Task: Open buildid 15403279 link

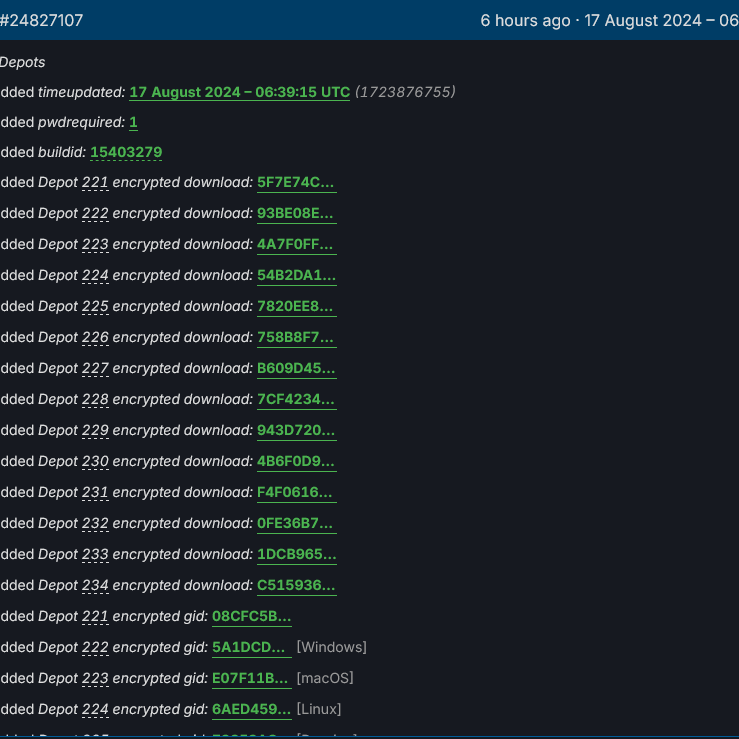Action: pyautogui.click(x=126, y=153)
